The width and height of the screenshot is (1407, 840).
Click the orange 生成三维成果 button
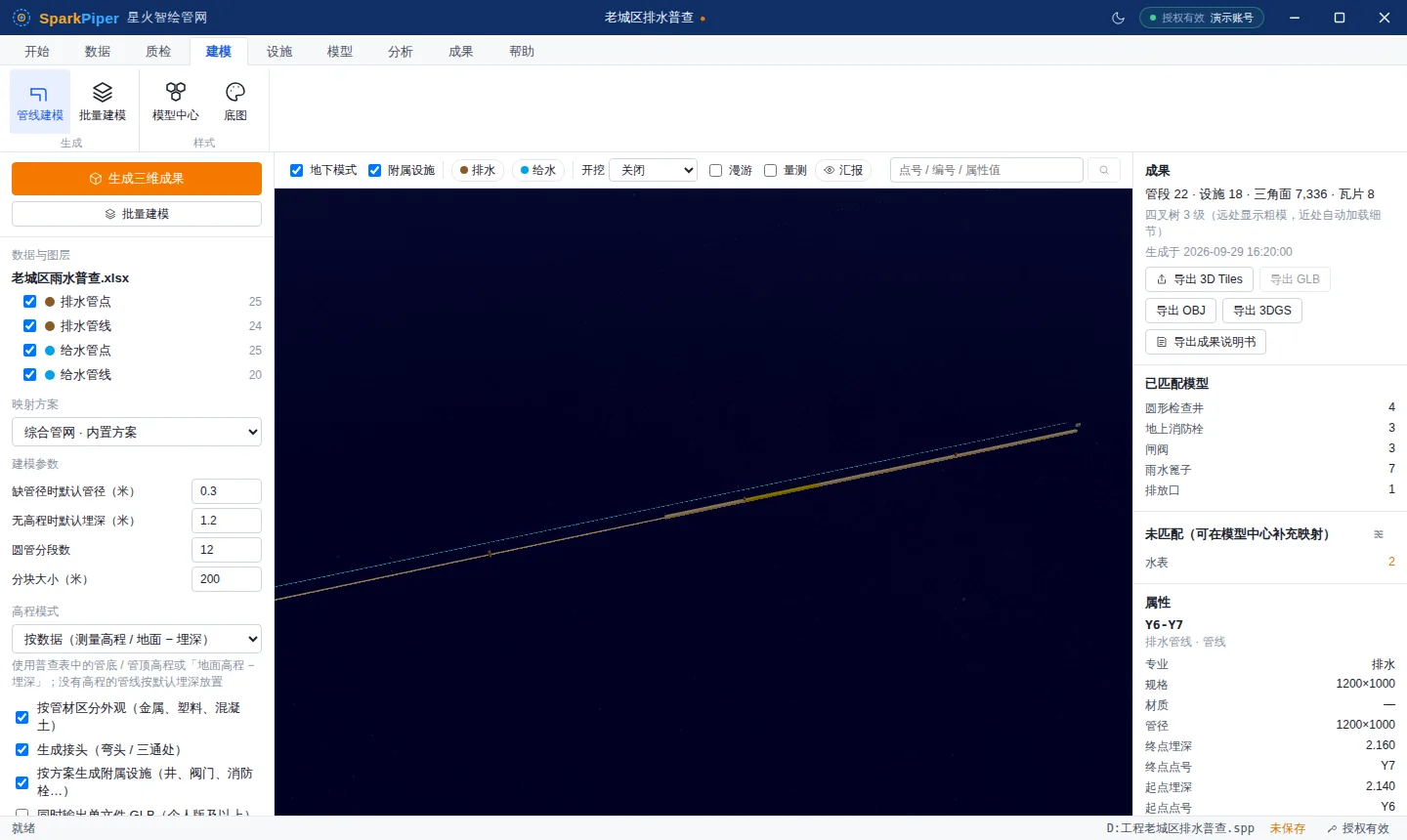click(137, 179)
